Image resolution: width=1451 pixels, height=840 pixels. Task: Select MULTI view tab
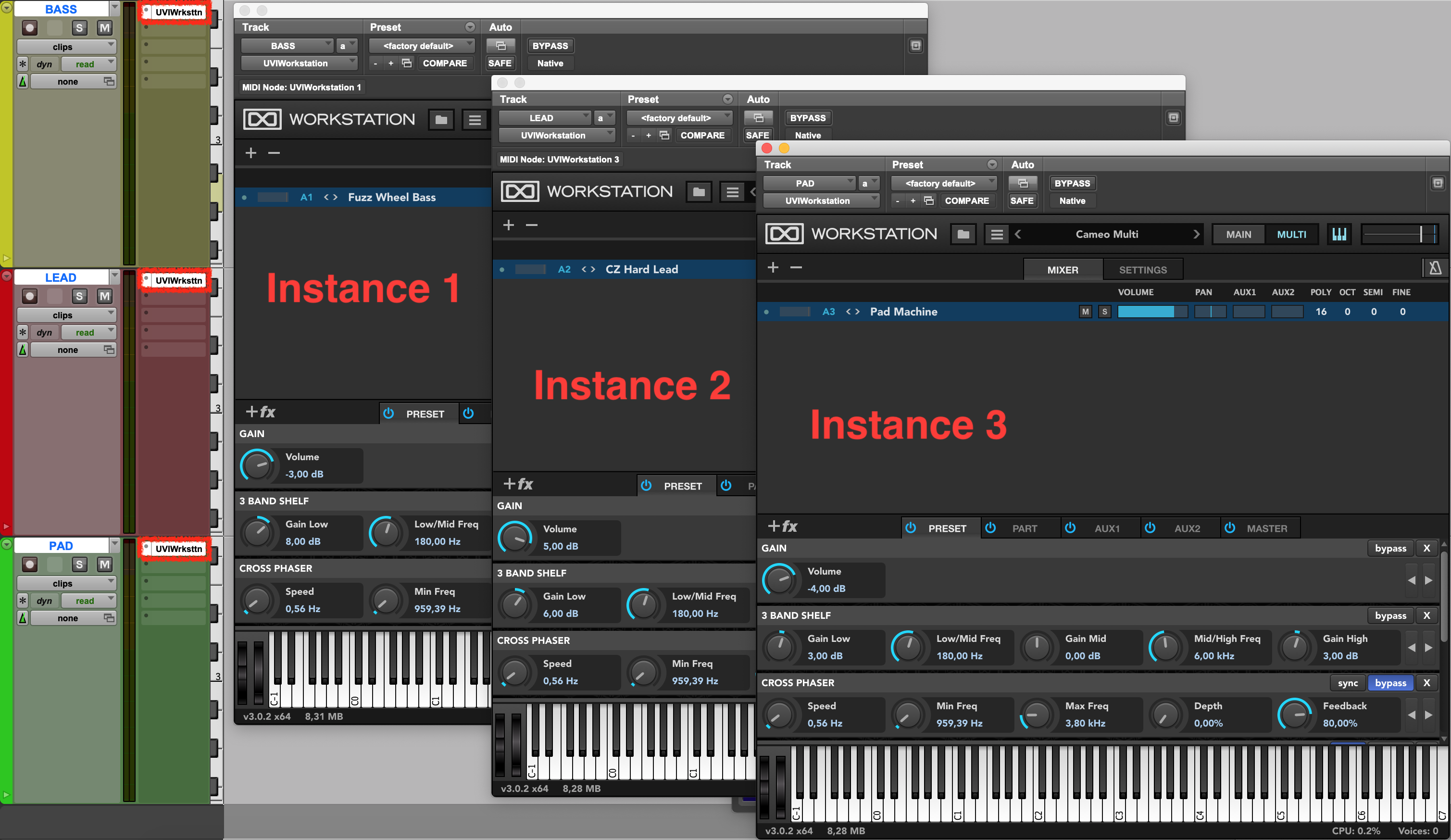(x=1291, y=234)
